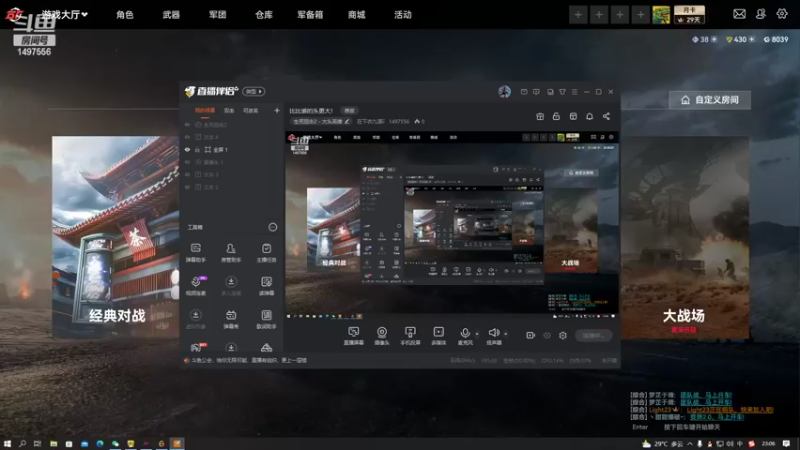Switch to the first scene tab
This screenshot has width=800, height=450.
205,110
